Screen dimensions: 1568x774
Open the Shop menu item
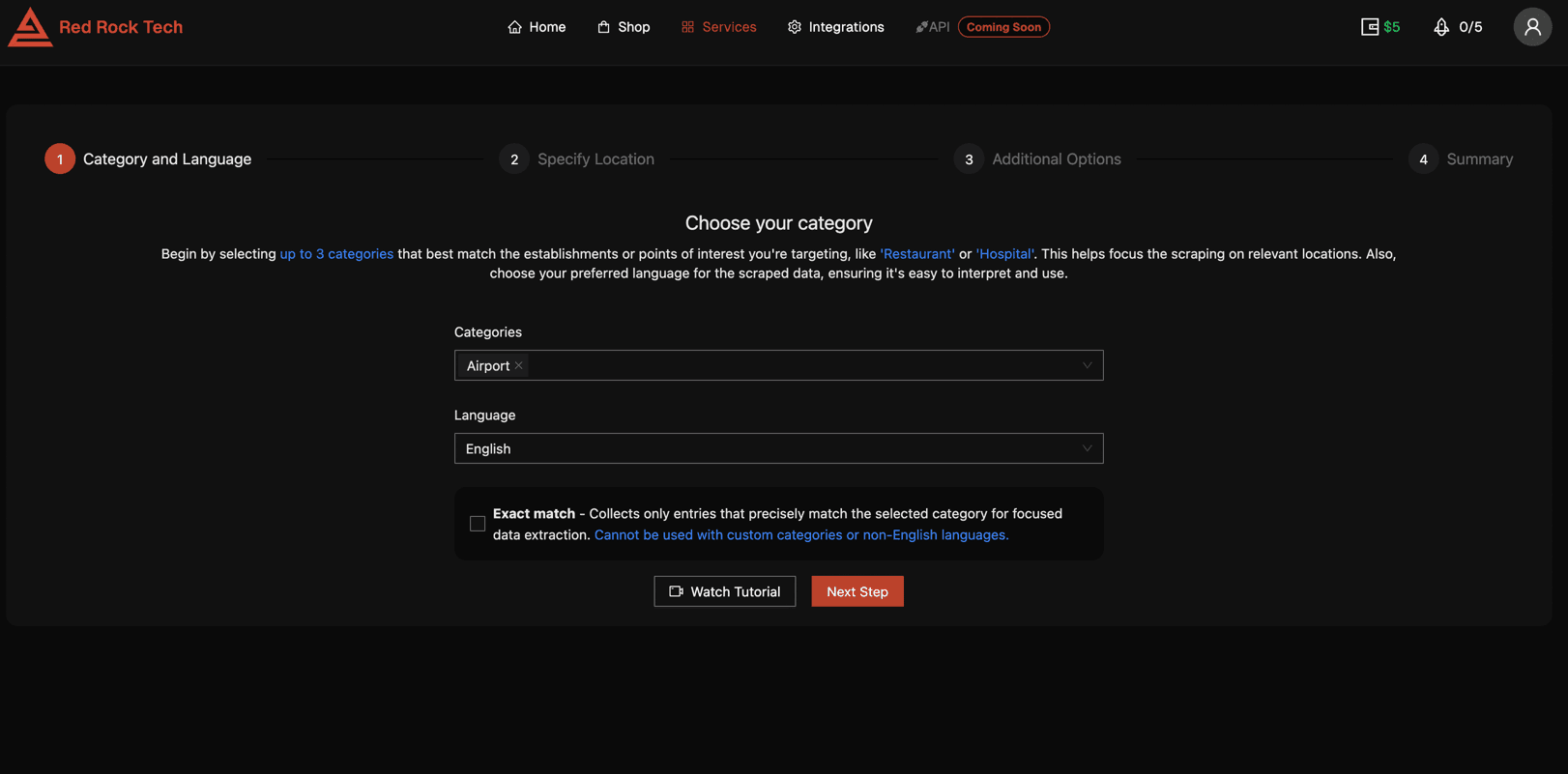coord(624,27)
